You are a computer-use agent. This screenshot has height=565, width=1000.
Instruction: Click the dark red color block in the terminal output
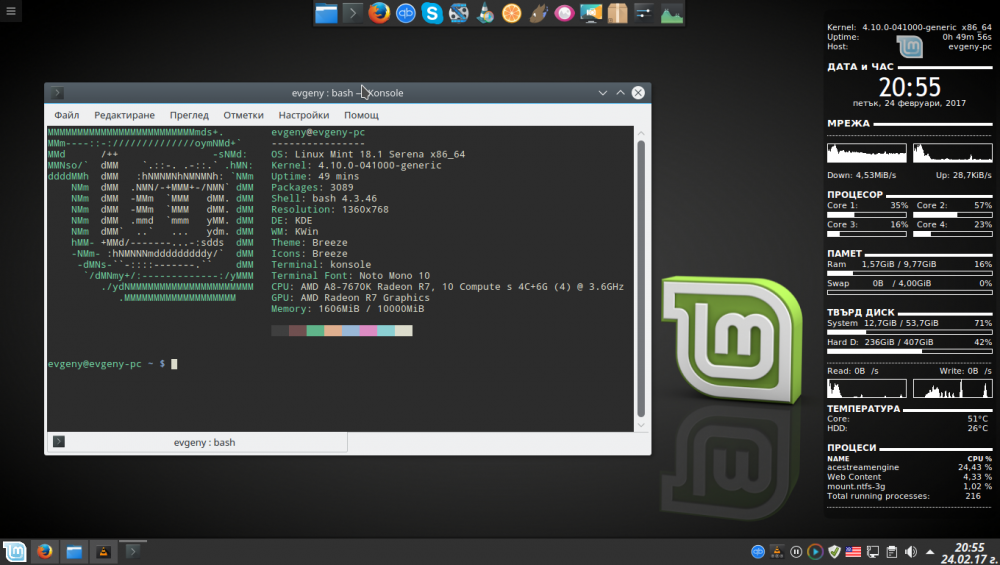coord(297,330)
